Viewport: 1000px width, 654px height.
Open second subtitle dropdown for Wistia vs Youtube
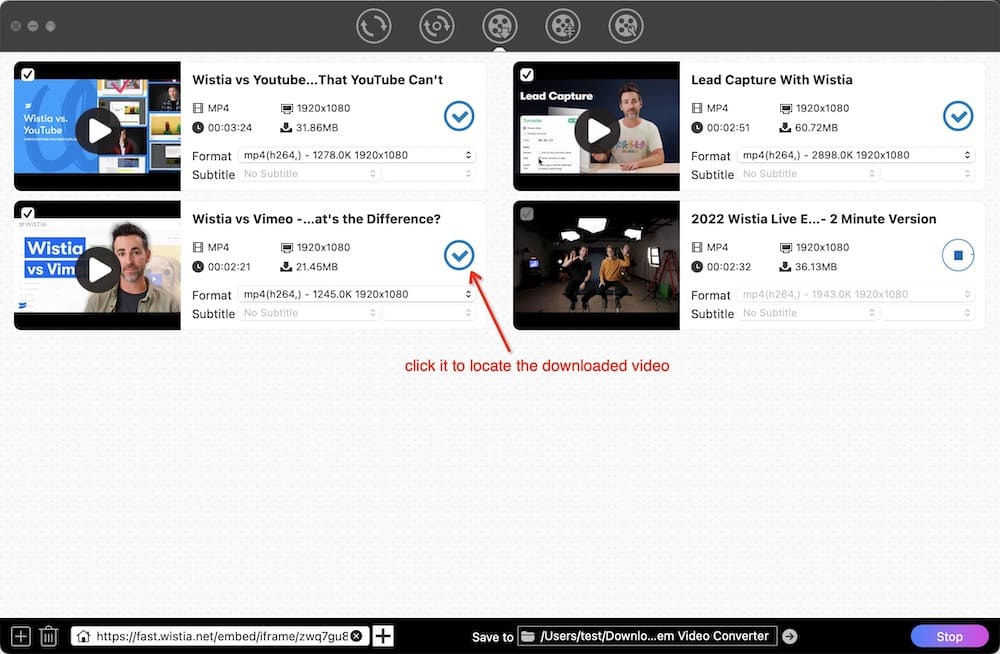click(x=429, y=174)
